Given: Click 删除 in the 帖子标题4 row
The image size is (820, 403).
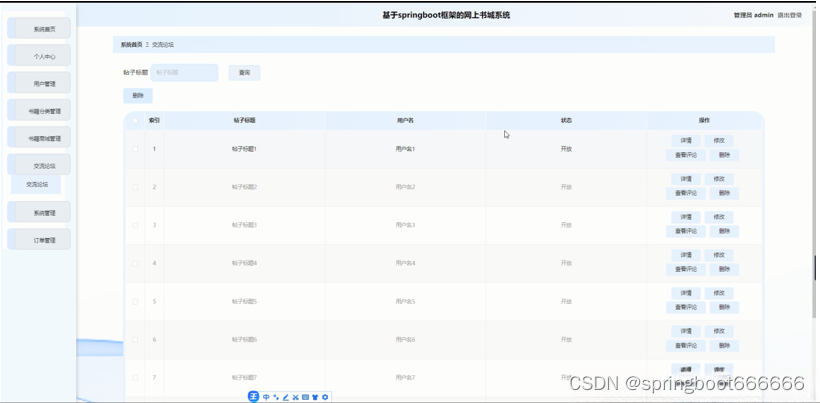Looking at the screenshot, I should tap(724, 269).
